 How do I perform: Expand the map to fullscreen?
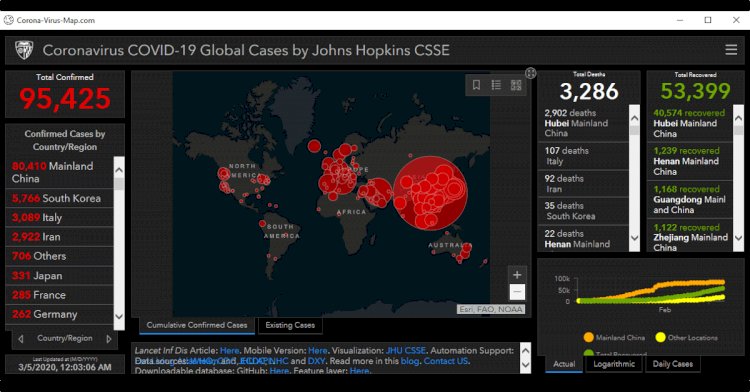coord(530,73)
